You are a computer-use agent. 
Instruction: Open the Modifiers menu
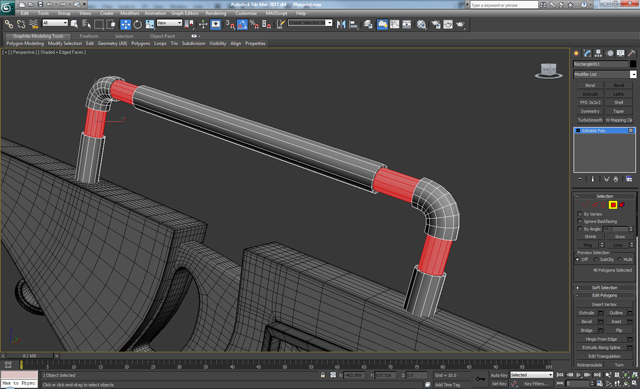point(129,13)
